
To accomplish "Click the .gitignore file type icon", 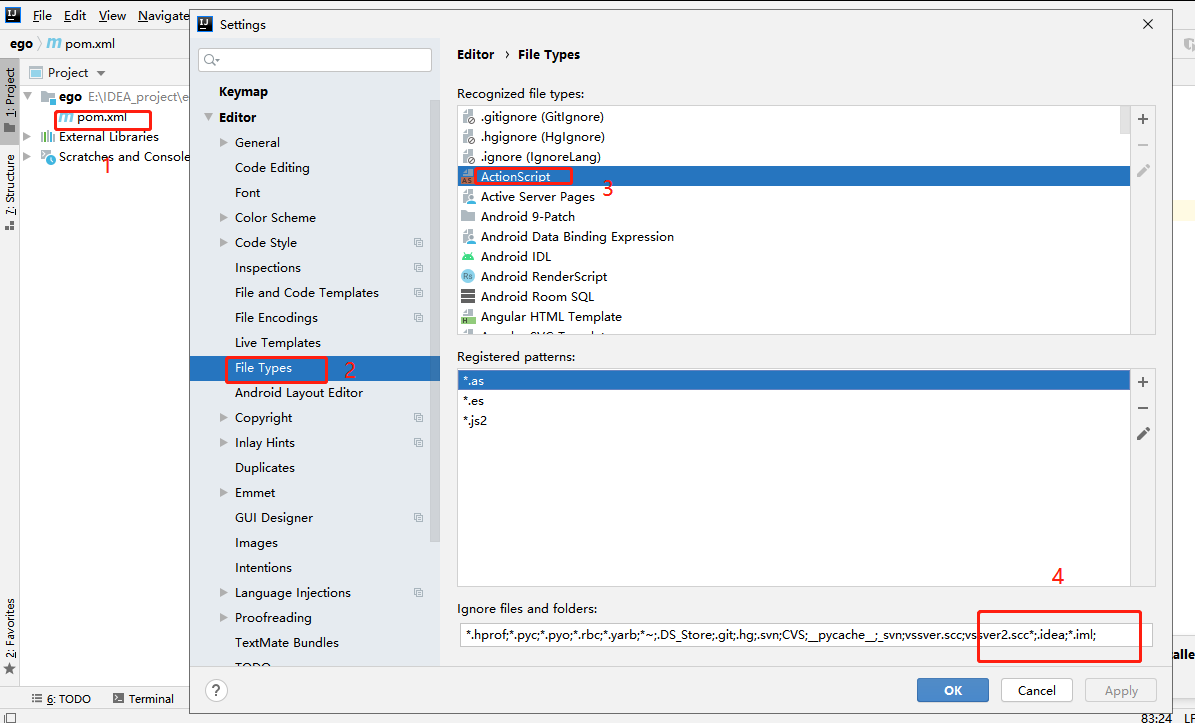I will pyautogui.click(x=469, y=117).
